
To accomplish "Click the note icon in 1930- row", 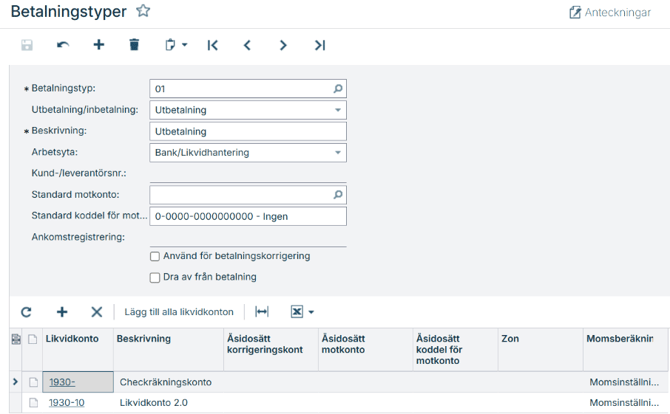I will tap(33, 382).
